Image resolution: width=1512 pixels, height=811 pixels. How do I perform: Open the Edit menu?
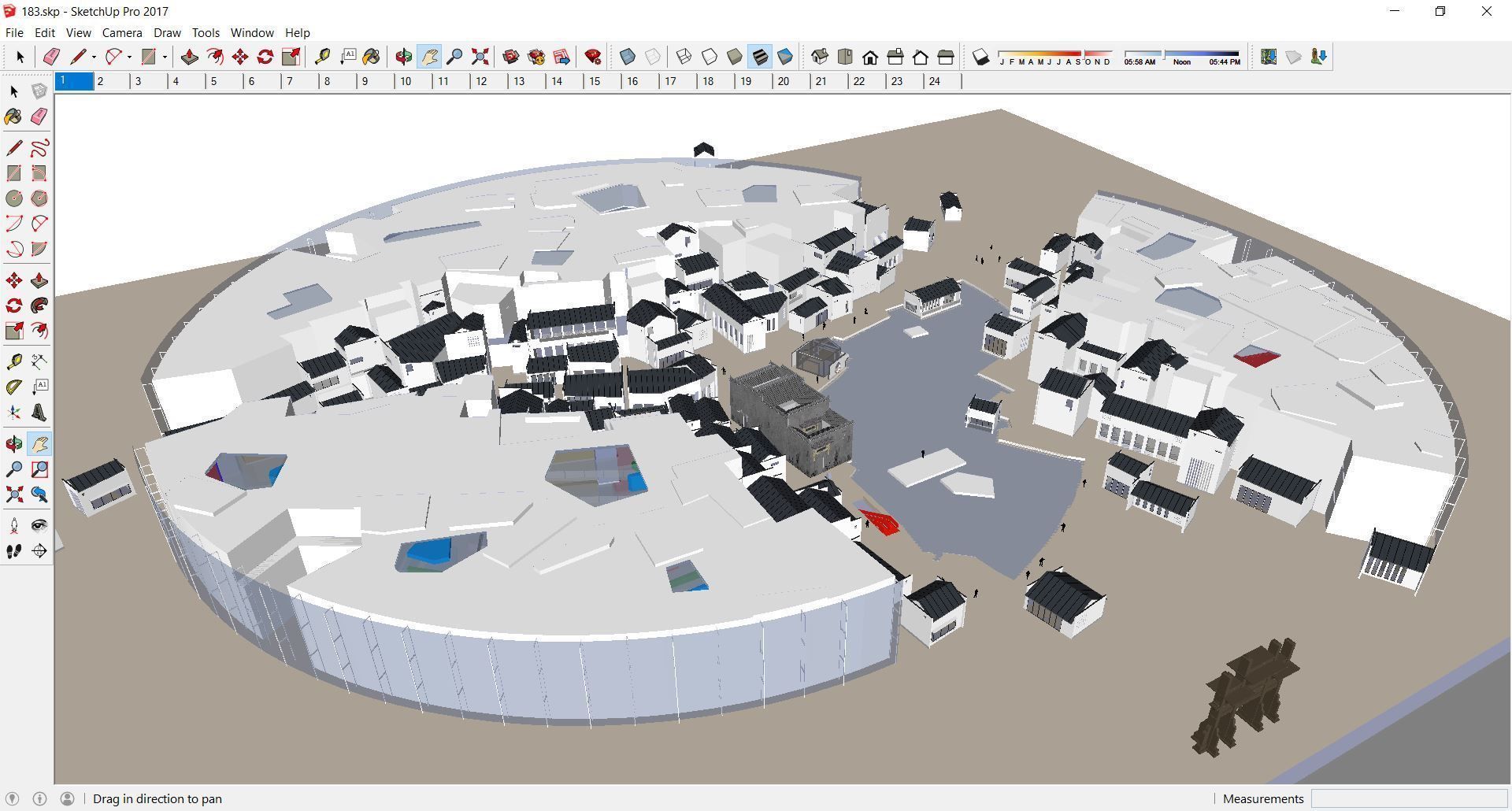pyautogui.click(x=45, y=32)
